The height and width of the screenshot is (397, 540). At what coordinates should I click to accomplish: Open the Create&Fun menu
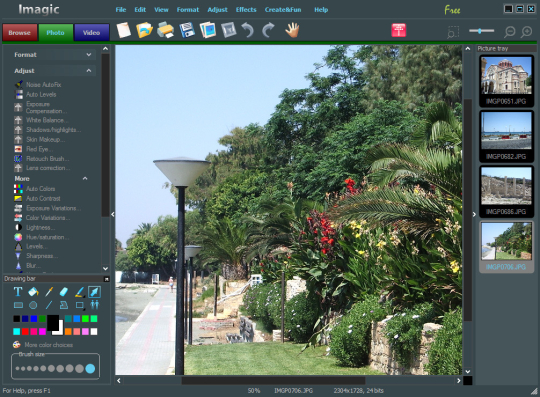283,10
